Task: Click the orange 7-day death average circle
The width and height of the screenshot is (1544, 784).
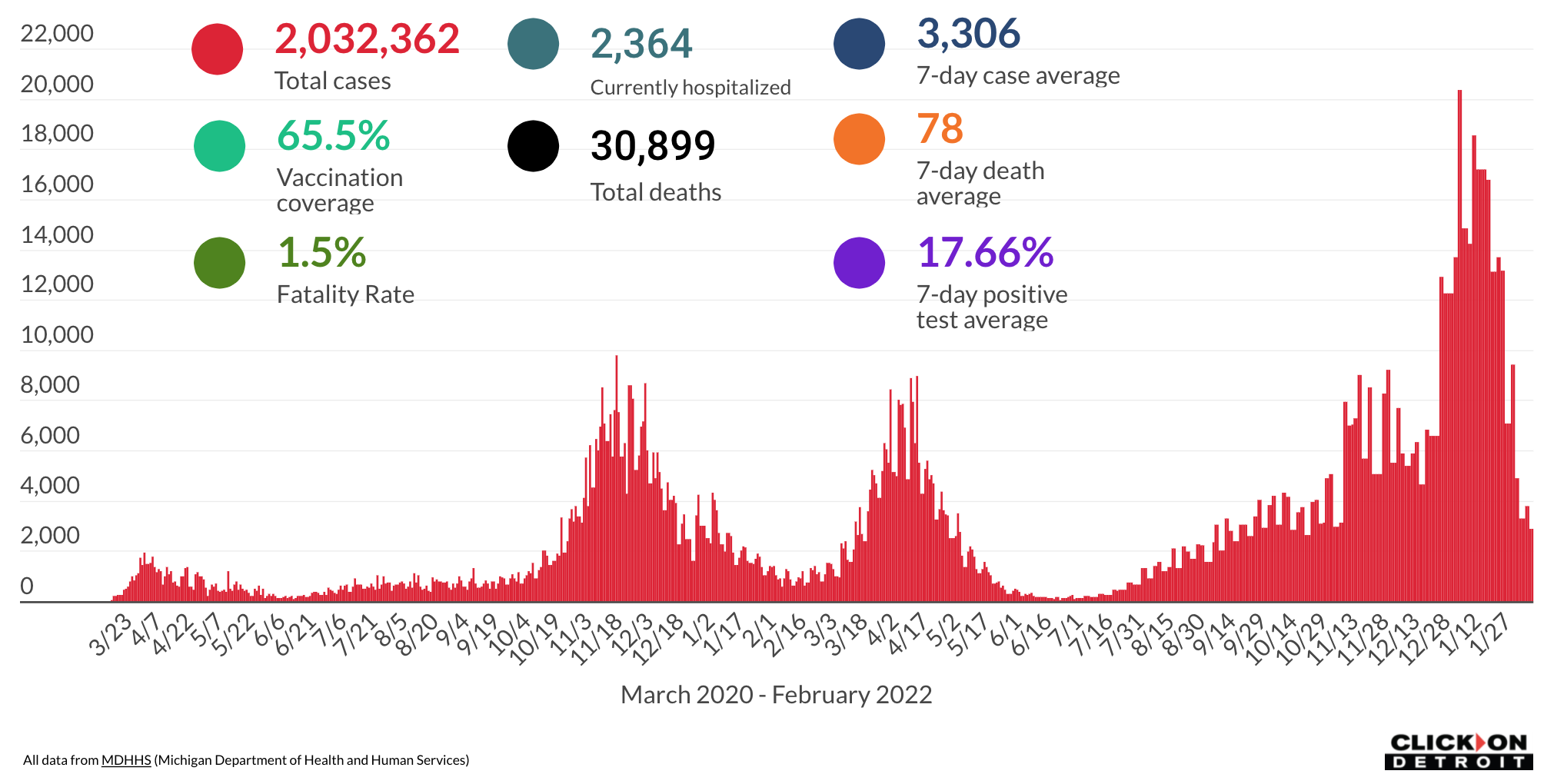Action: pyautogui.click(x=859, y=139)
